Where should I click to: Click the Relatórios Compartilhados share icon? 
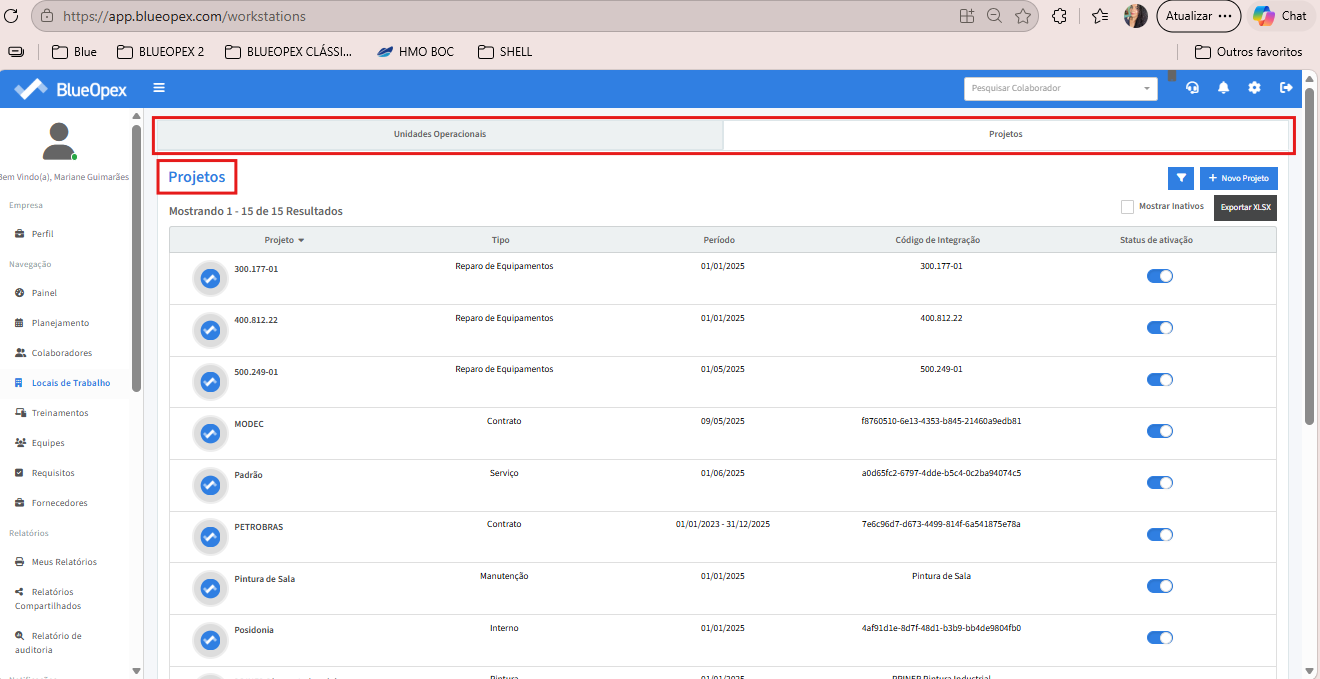(x=21, y=592)
